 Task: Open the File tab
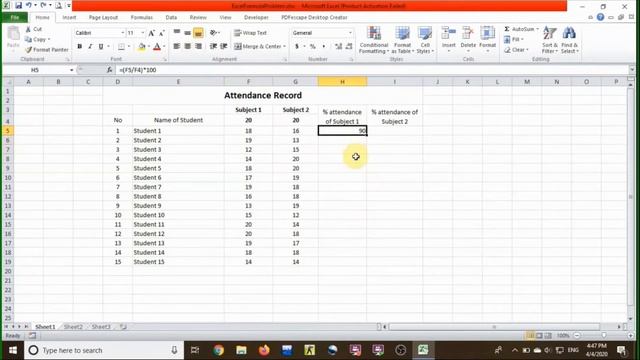(15, 18)
